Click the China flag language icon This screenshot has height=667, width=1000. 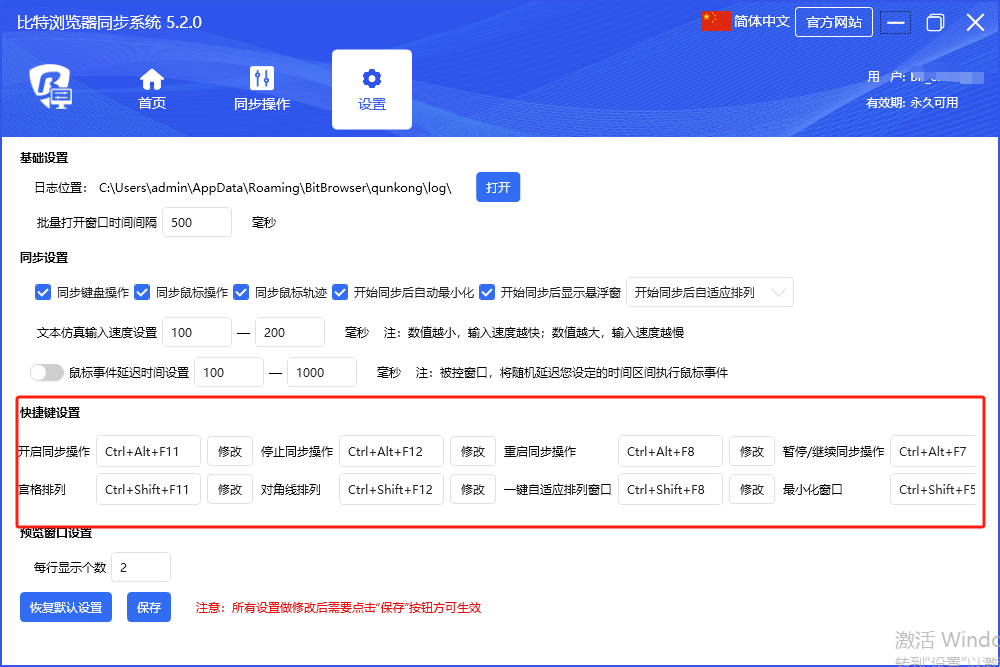coord(716,22)
